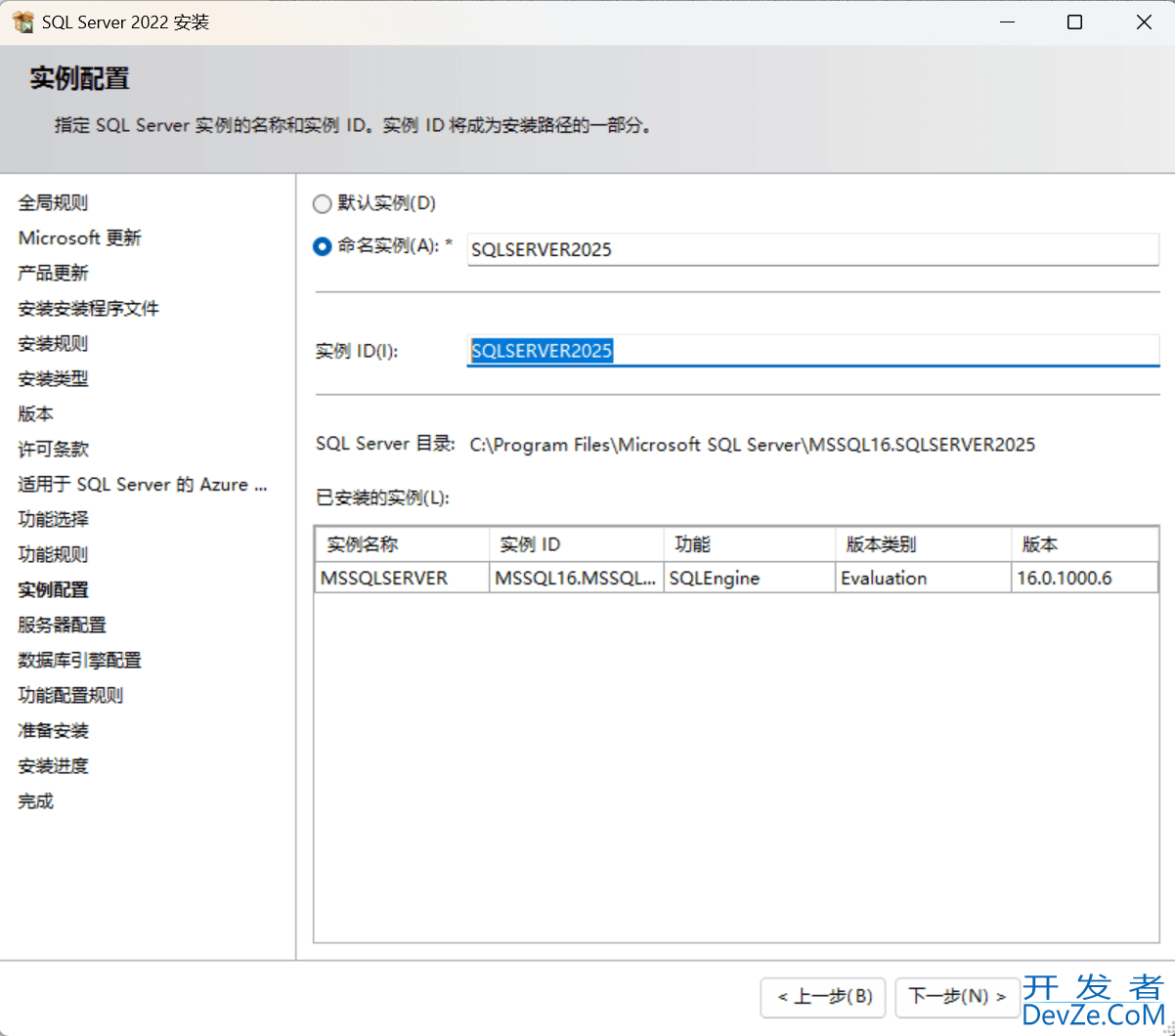Select the 实例配置 step in sidebar

[53, 589]
